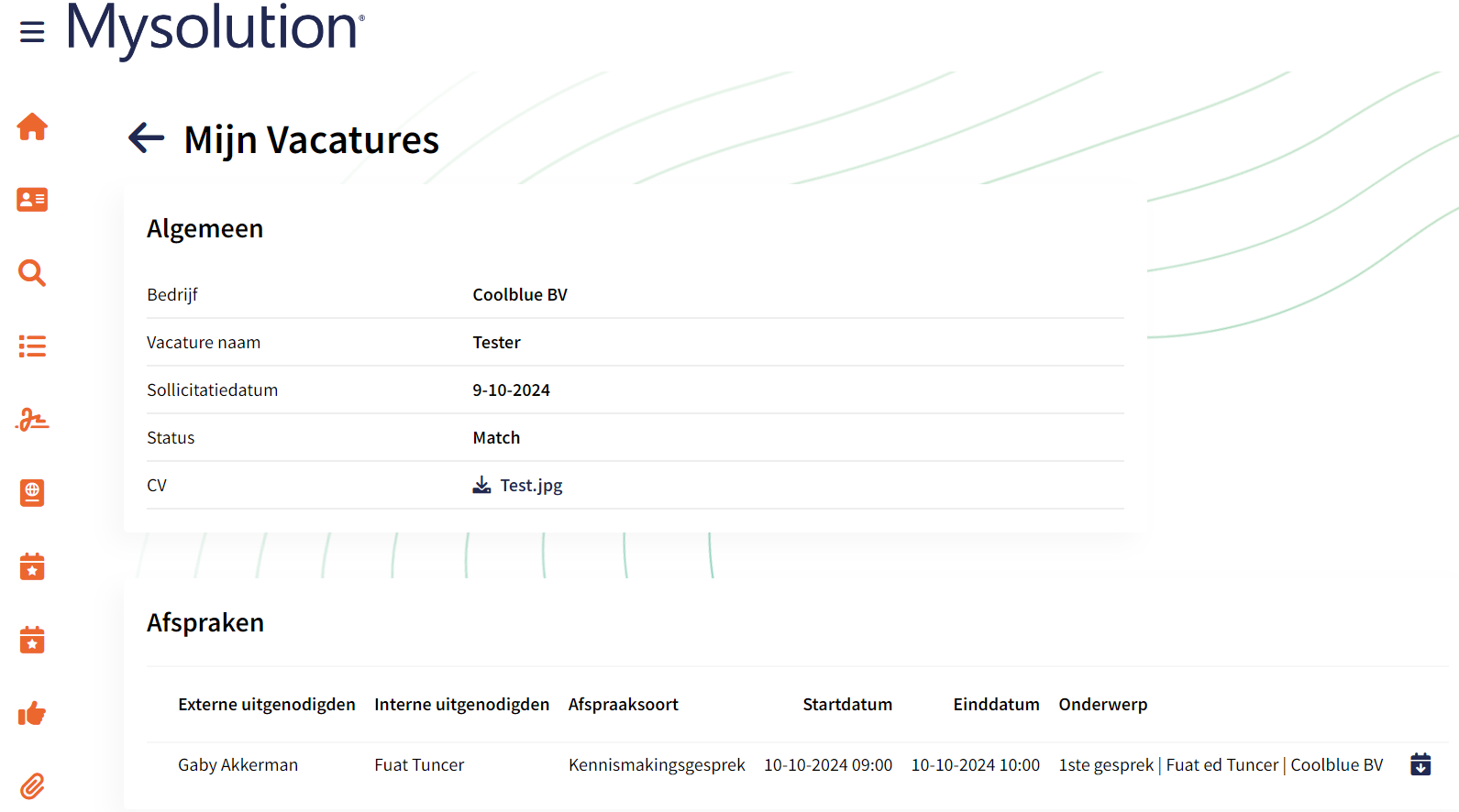Click the Onderwerp column header
Image resolution: width=1459 pixels, height=812 pixels.
[x=1102, y=704]
